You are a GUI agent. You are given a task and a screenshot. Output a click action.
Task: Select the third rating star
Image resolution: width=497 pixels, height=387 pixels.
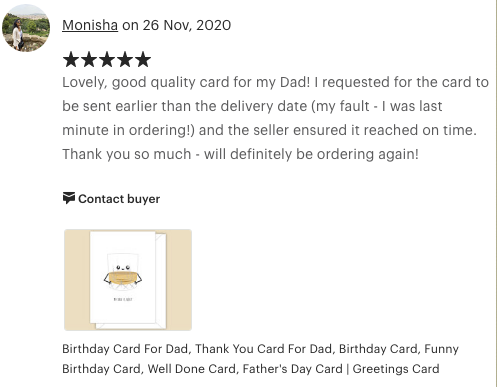(x=107, y=59)
